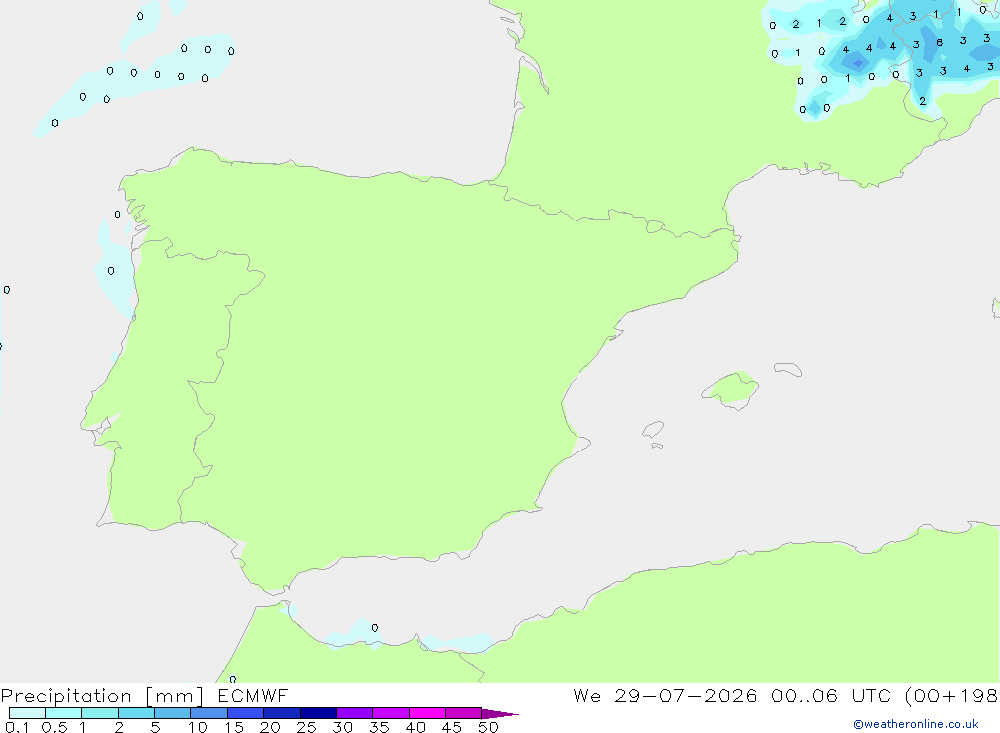Screen dimensions: 1000x733
Task: Click the 20–25 mm dark blue swatch
Action: tap(281, 713)
